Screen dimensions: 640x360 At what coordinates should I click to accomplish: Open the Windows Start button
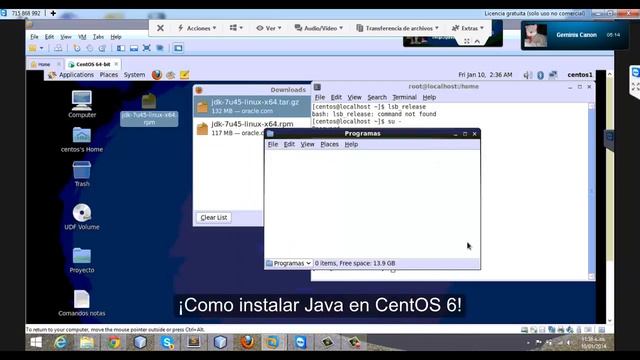pyautogui.click(x=36, y=342)
